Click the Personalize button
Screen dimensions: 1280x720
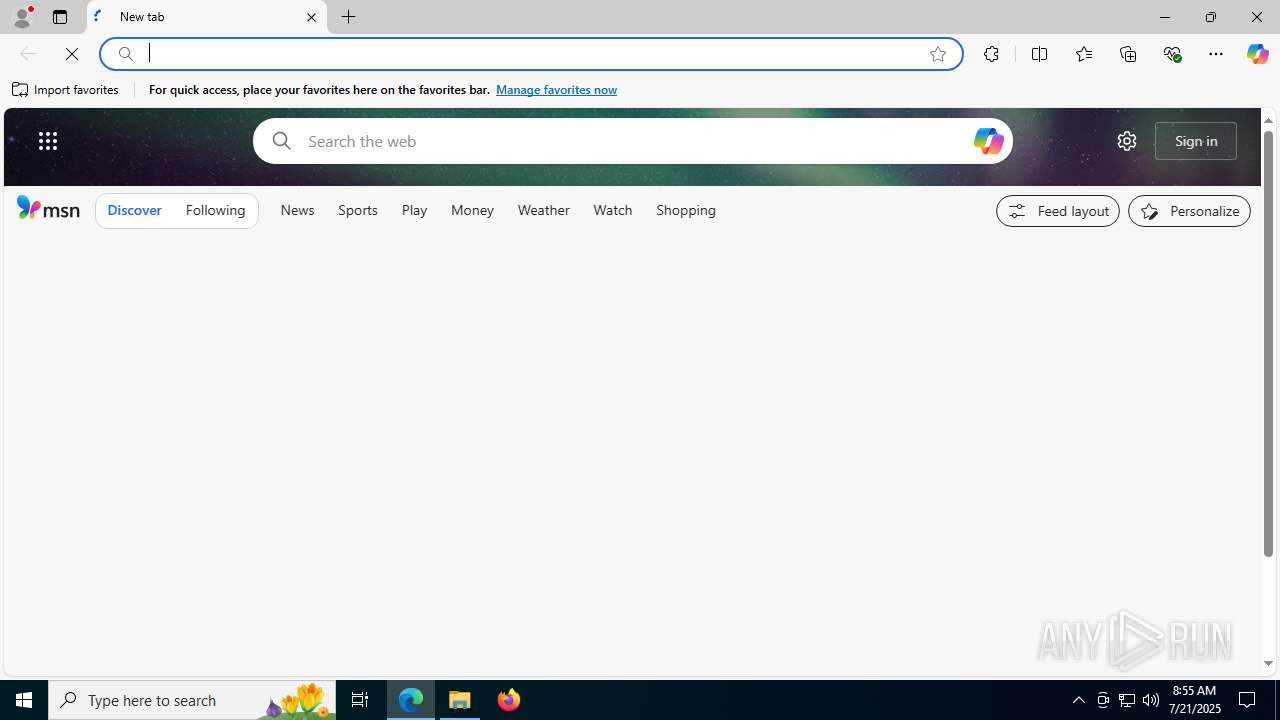1189,211
